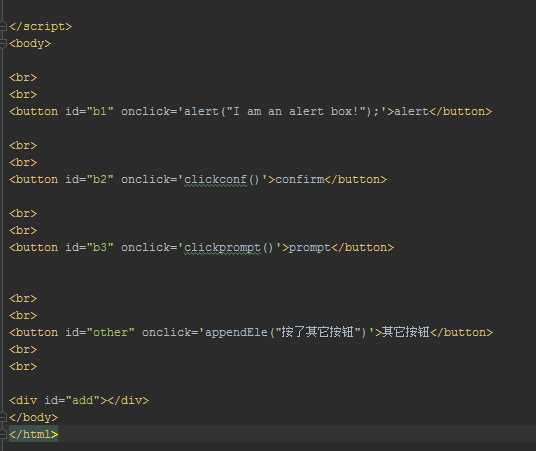The height and width of the screenshot is (451, 536).
Task: Click the alert label text before </button>
Action: click(412, 111)
